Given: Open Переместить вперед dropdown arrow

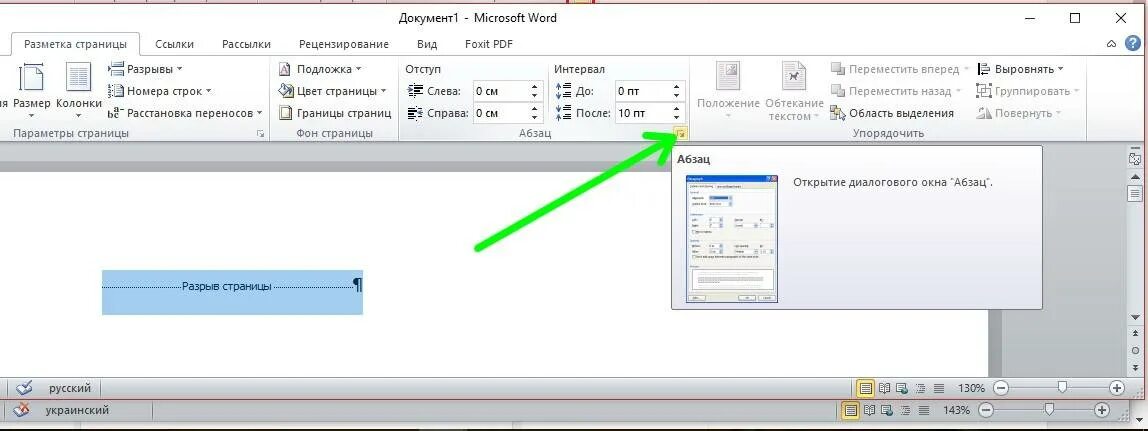Looking at the screenshot, I should [x=966, y=69].
